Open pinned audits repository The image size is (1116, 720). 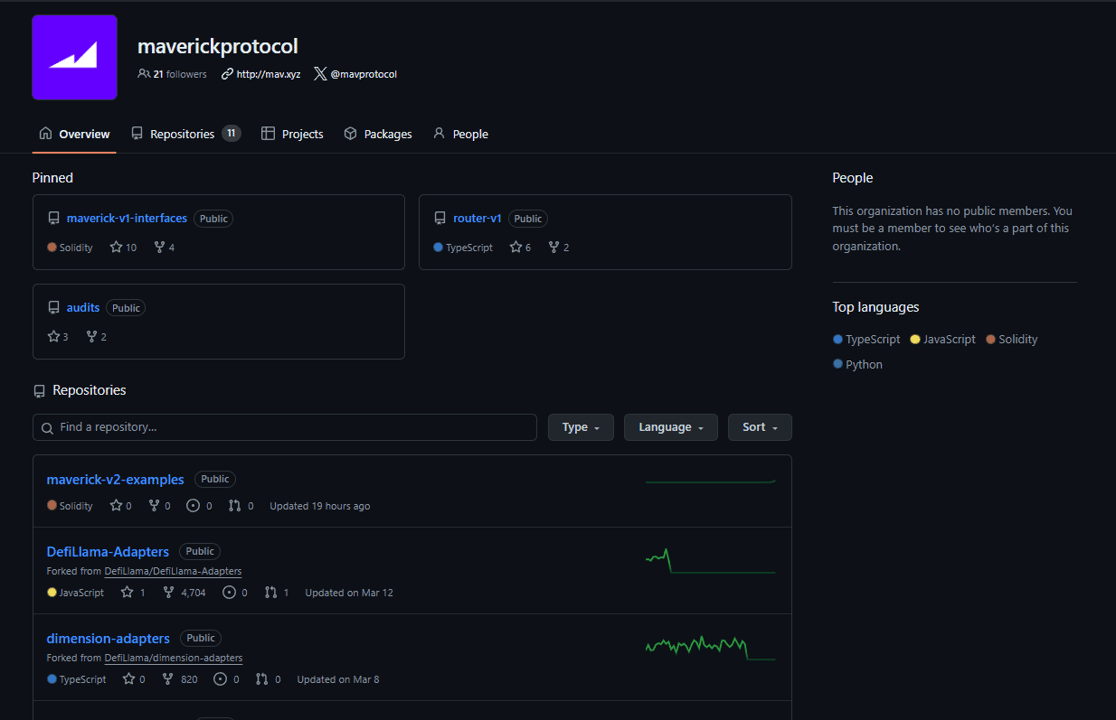click(83, 307)
